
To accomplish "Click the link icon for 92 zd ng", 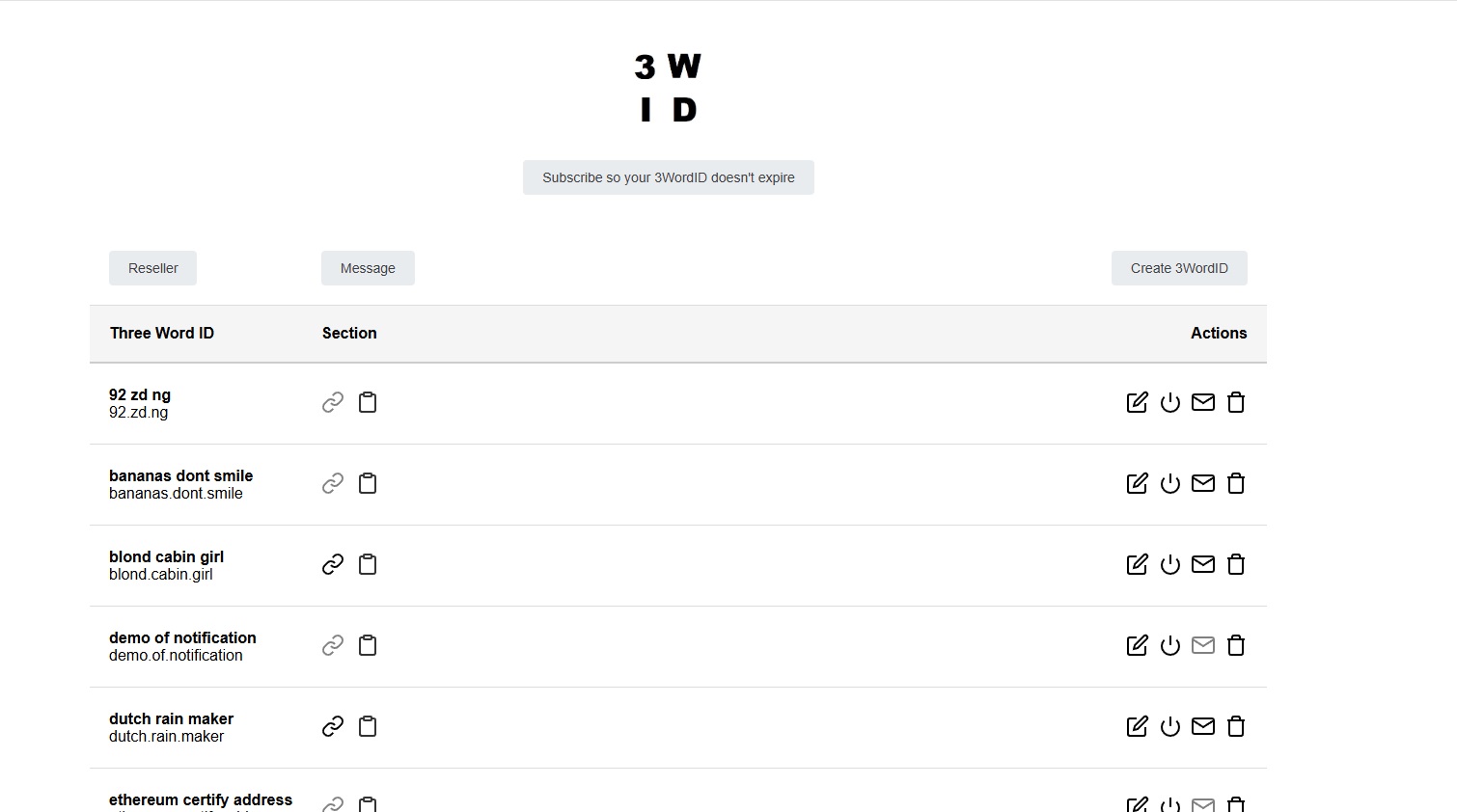I will tap(333, 402).
